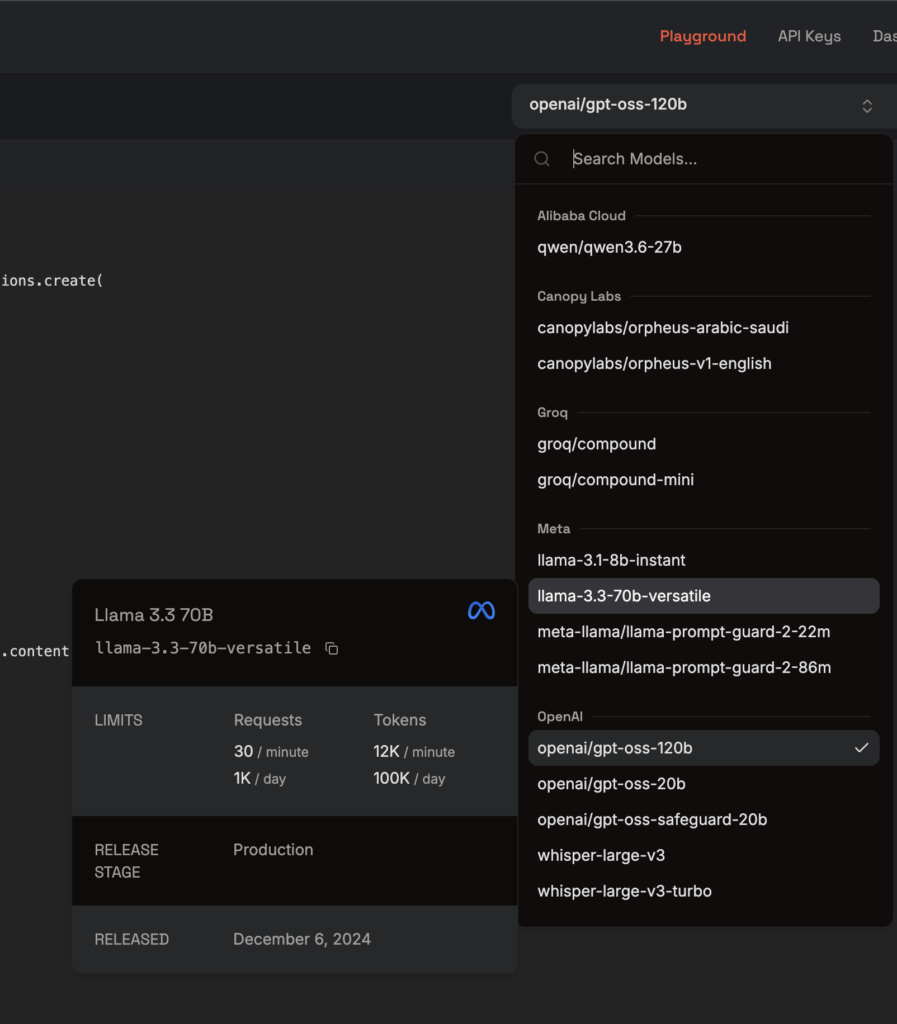Click the ions.create( code line
897x1024 pixels.
(x=52, y=281)
